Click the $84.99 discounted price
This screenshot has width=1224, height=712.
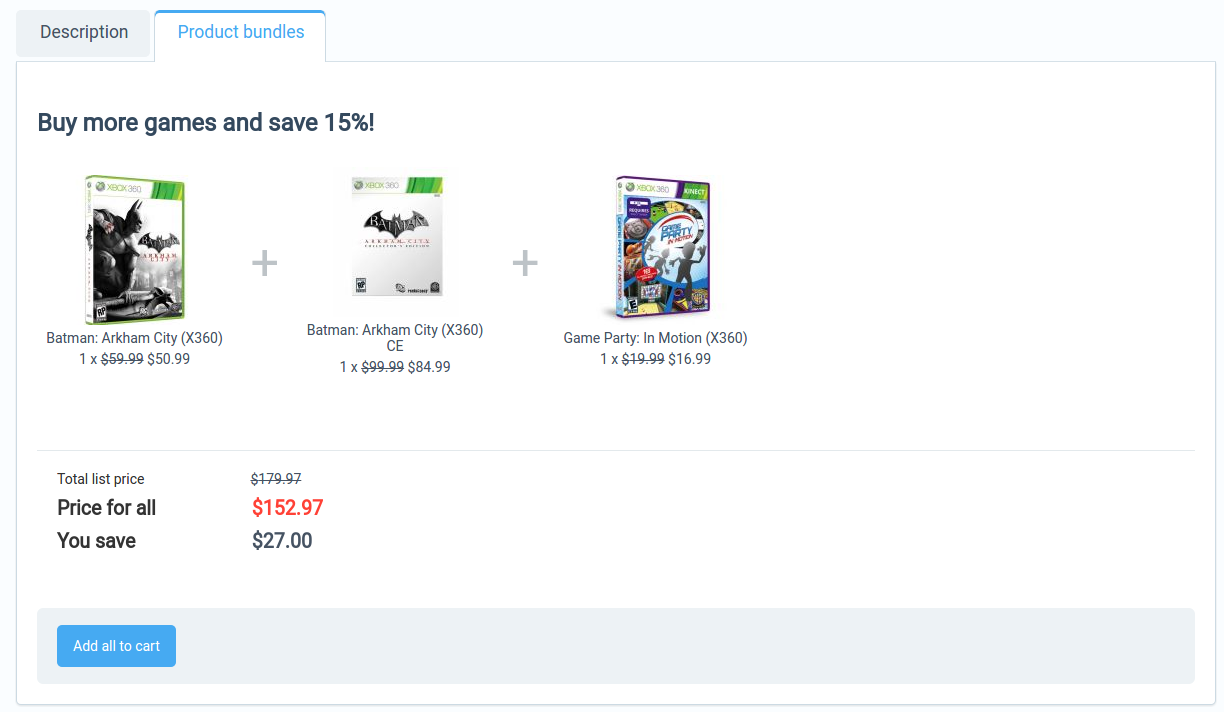coord(429,367)
